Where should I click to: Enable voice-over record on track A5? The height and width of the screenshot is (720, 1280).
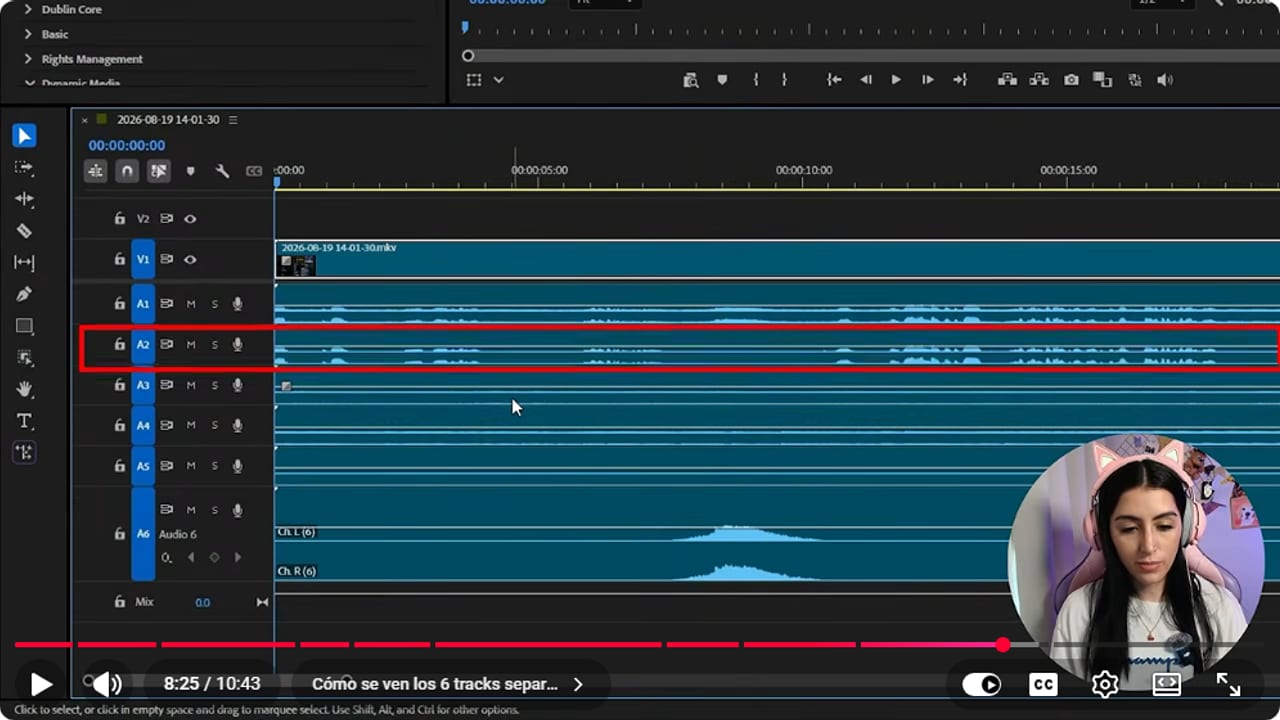(237, 466)
